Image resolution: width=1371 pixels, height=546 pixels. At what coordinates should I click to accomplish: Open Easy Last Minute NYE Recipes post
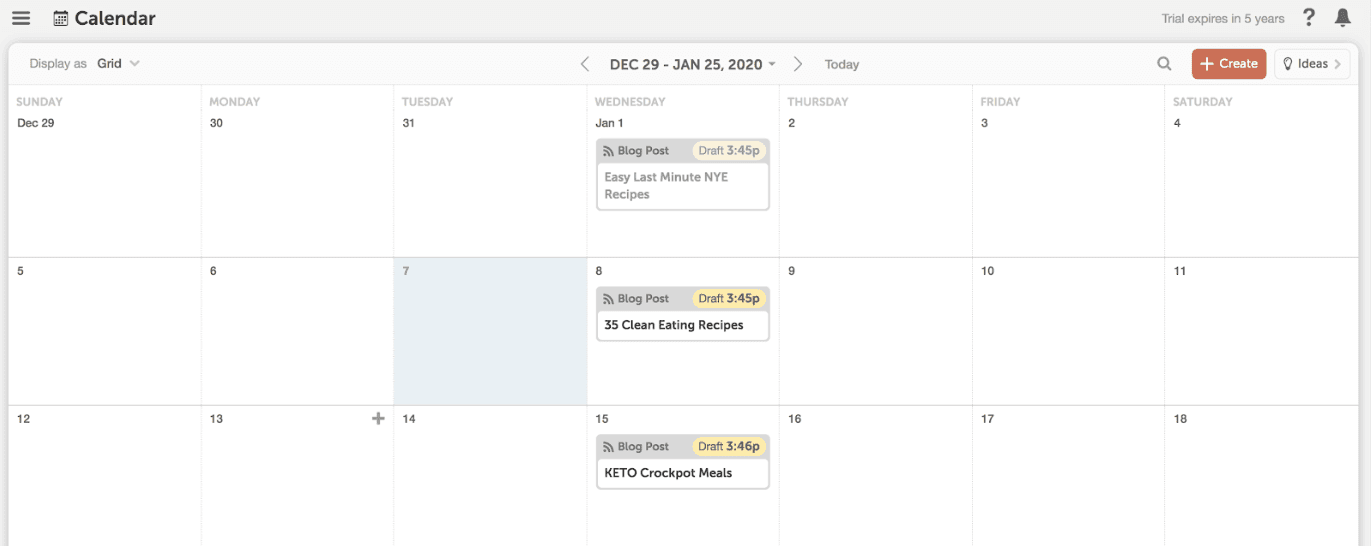tap(683, 186)
